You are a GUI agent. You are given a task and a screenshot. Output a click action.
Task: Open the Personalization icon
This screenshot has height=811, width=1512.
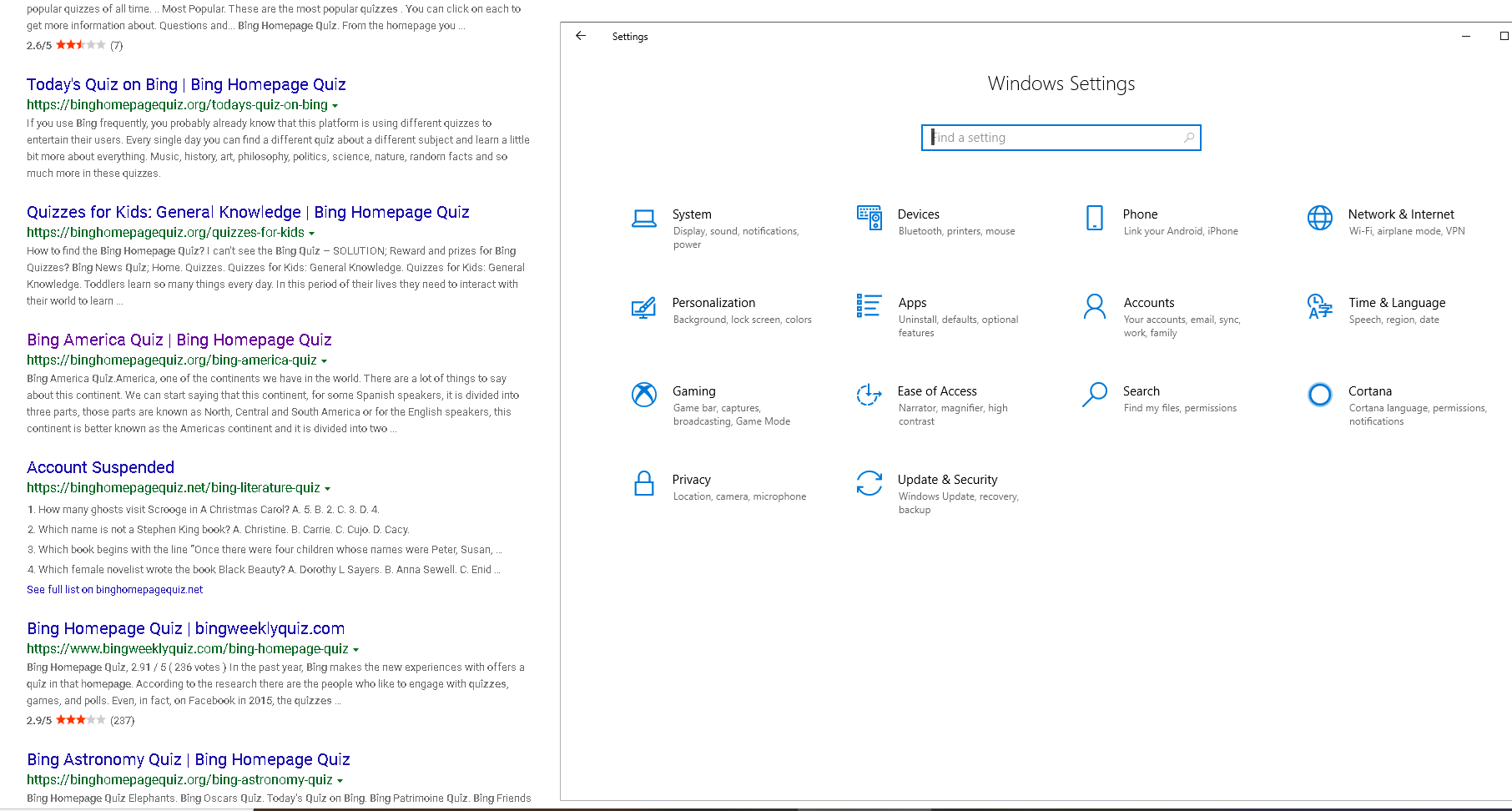coord(643,308)
